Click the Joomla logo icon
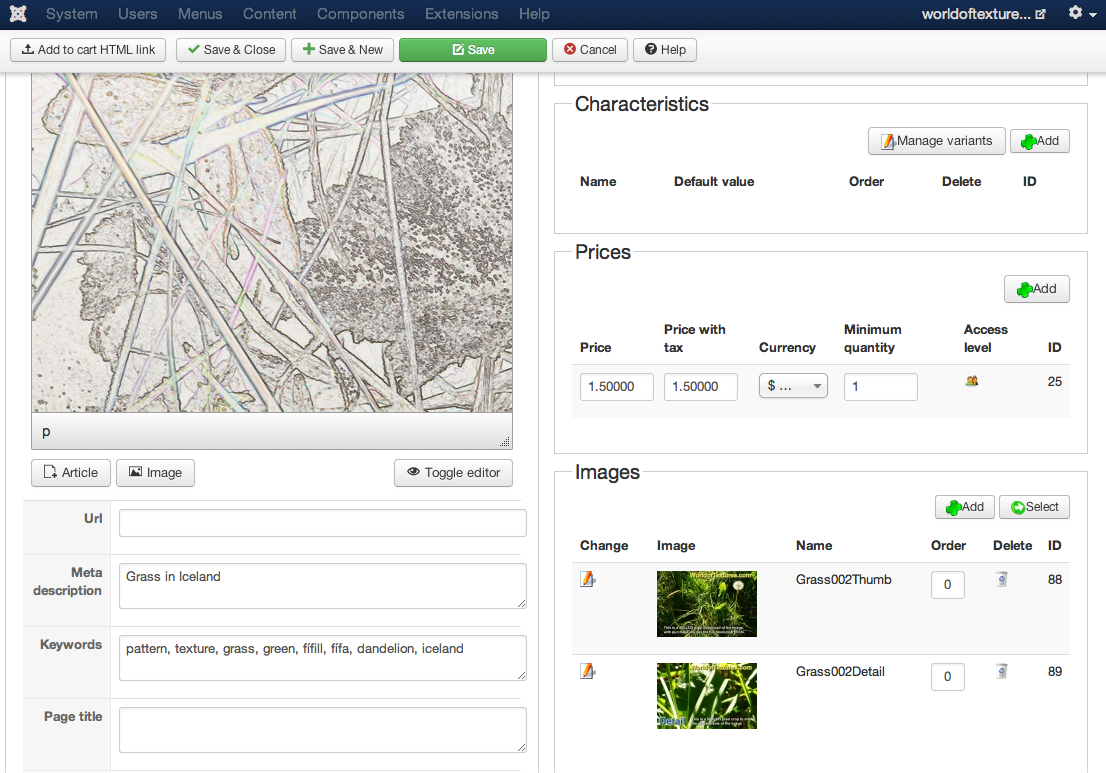The height and width of the screenshot is (773, 1106). pyautogui.click(x=17, y=14)
